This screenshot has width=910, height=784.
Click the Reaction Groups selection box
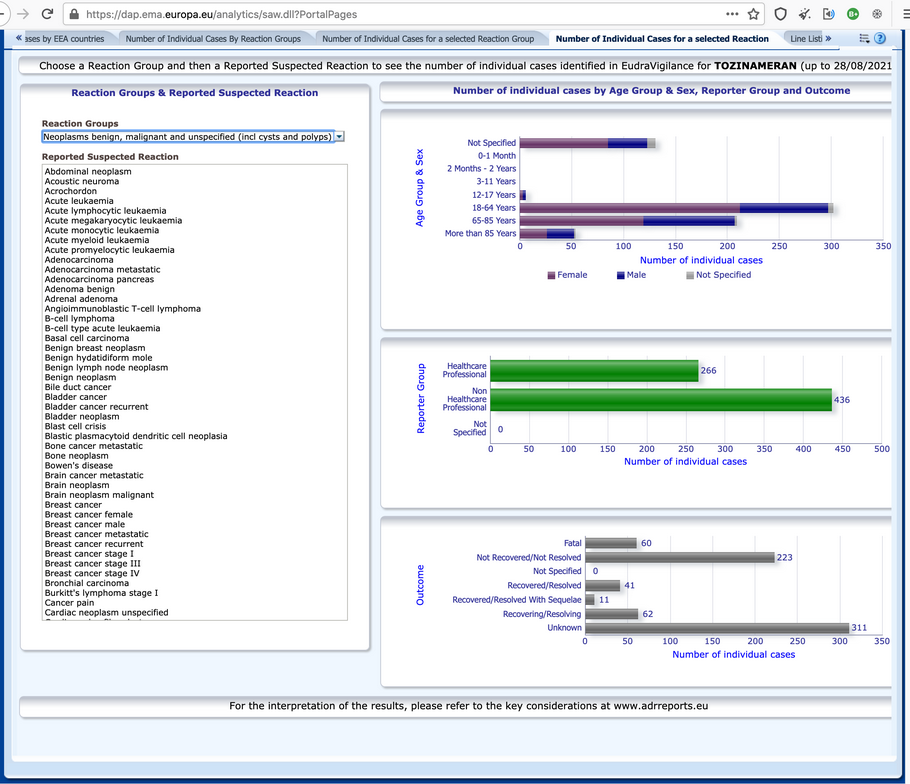point(188,137)
